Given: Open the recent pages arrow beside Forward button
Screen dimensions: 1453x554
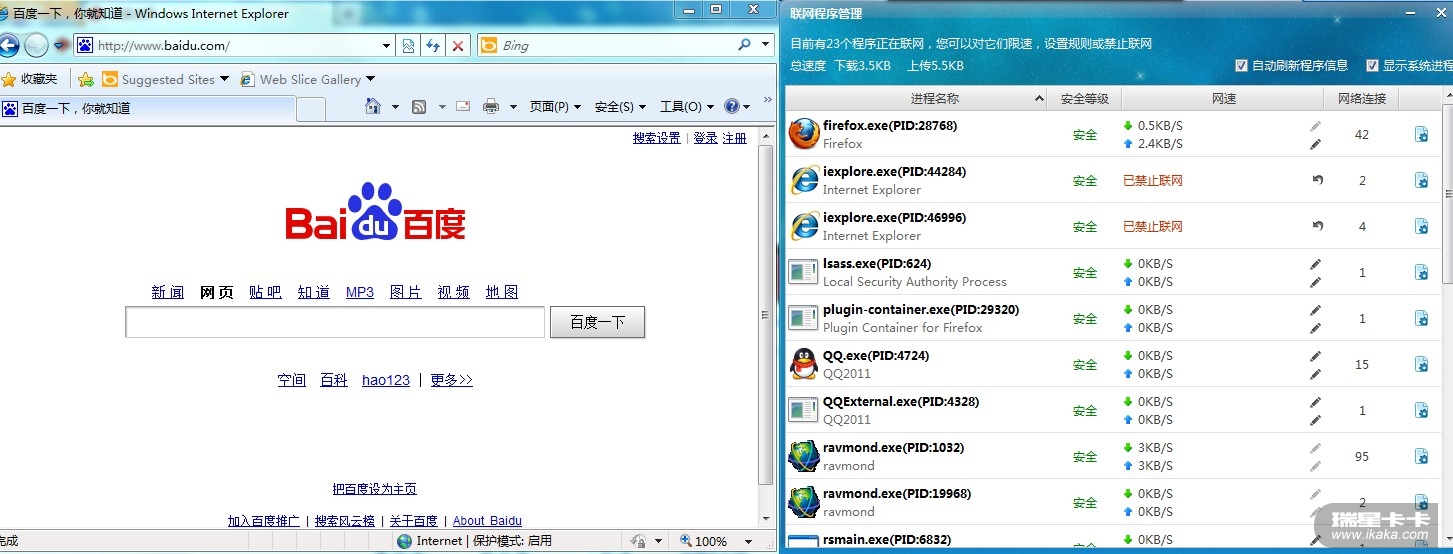Looking at the screenshot, I should (60, 45).
